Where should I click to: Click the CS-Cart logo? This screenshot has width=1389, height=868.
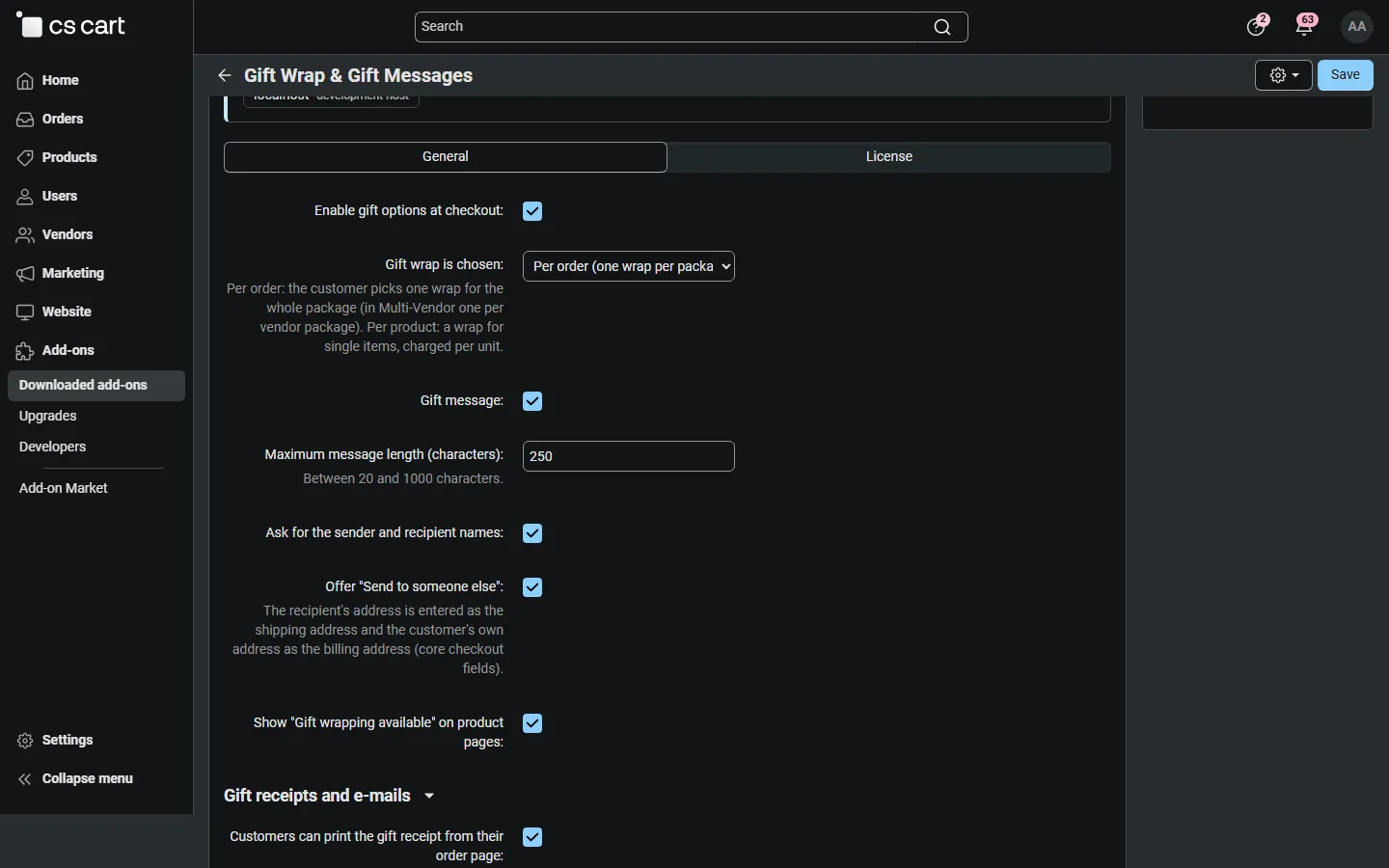point(72,26)
